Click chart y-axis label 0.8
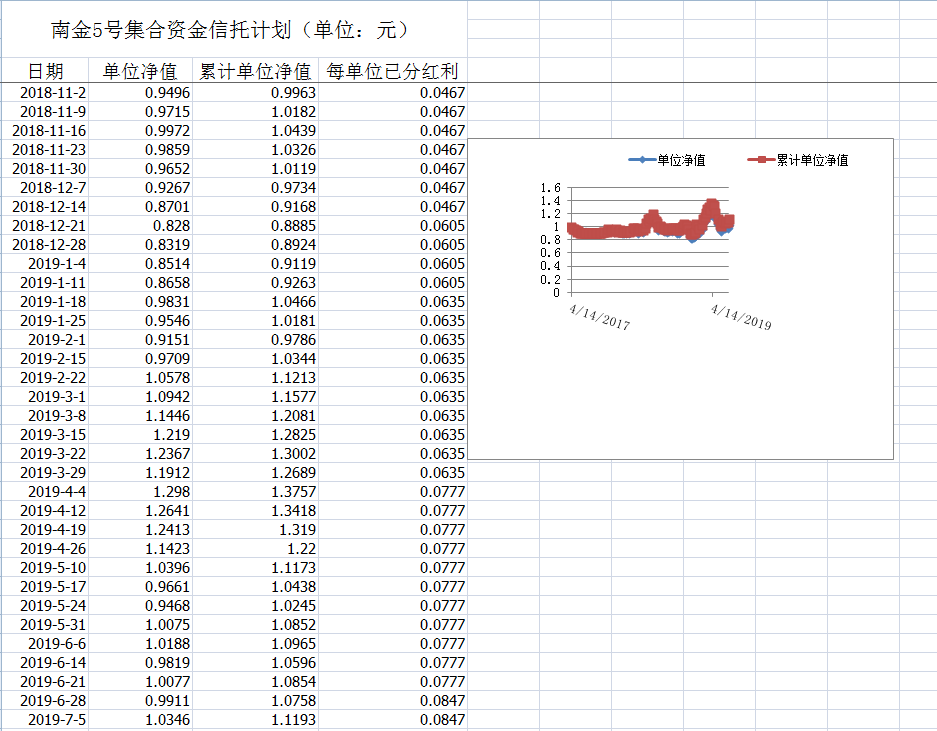The width and height of the screenshot is (937, 731). (x=550, y=240)
